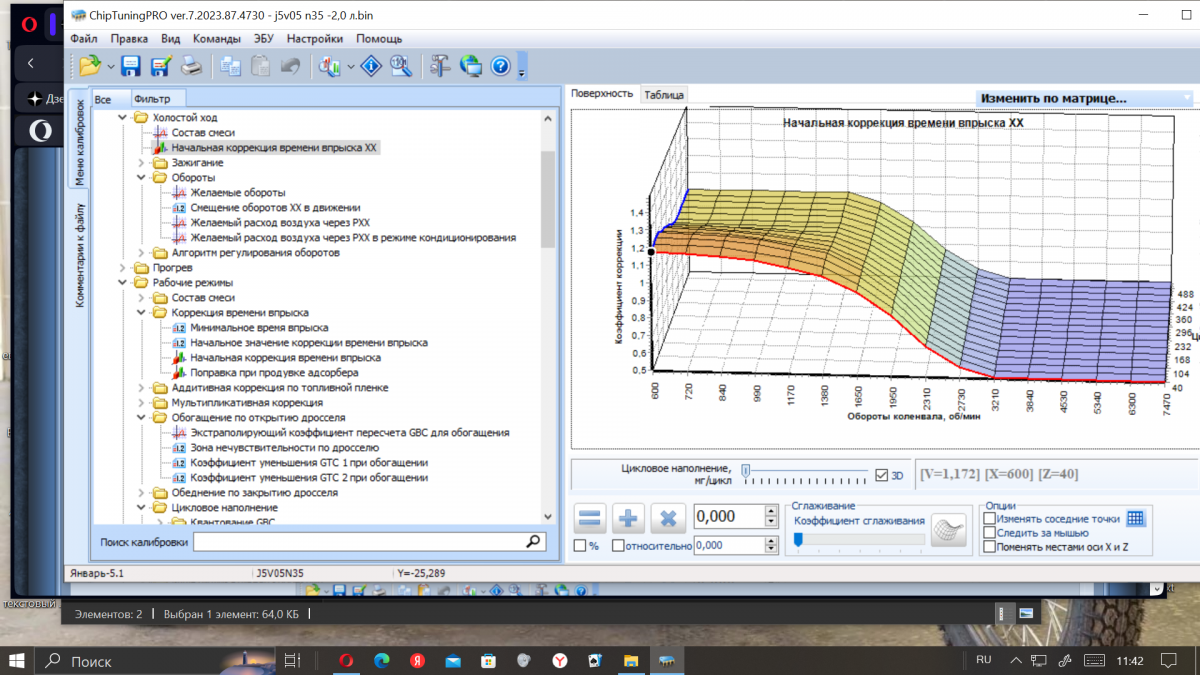Click the save file floppy disk icon
This screenshot has height=675, width=1200.
[x=130, y=67]
